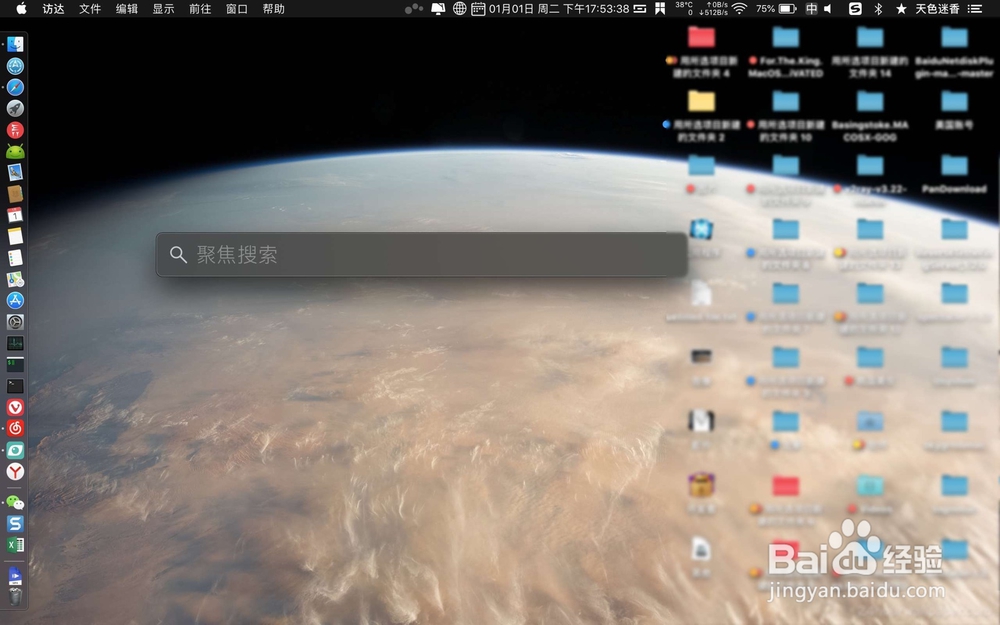Open the Apple menu
Screen dimensions: 1000x625
pyautogui.click(x=21, y=8)
